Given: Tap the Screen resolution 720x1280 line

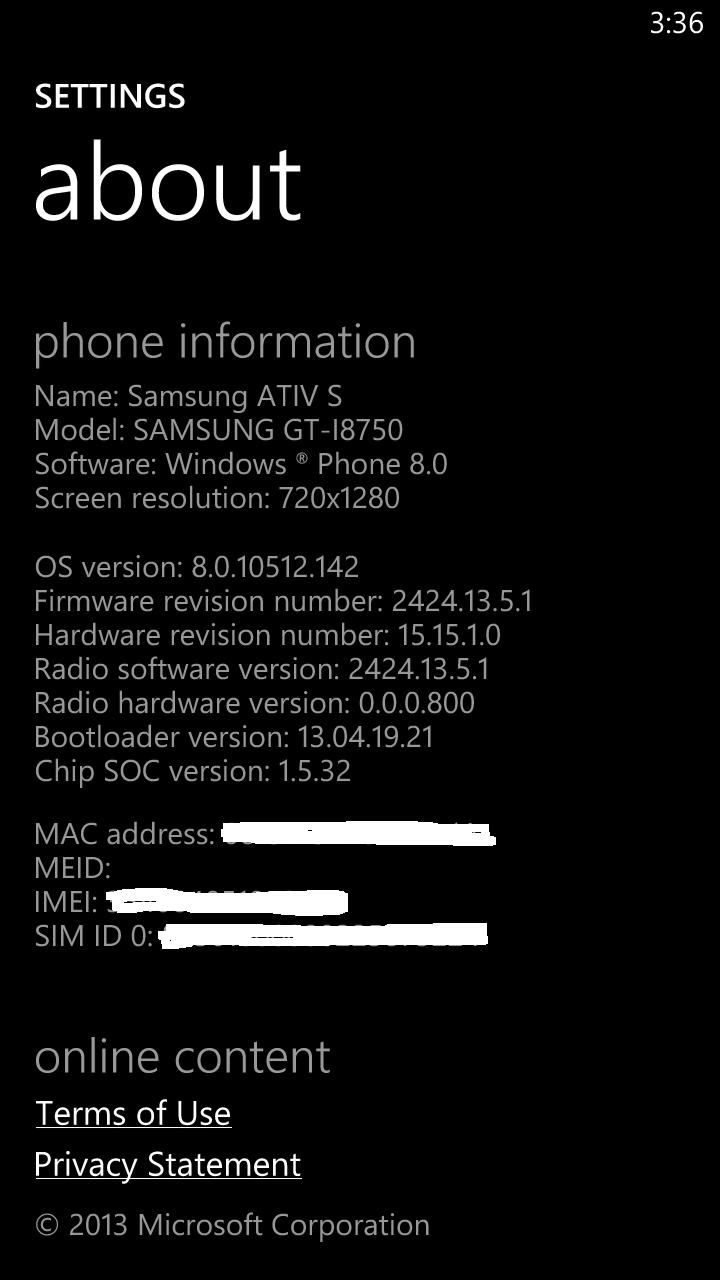Looking at the screenshot, I should [x=217, y=498].
